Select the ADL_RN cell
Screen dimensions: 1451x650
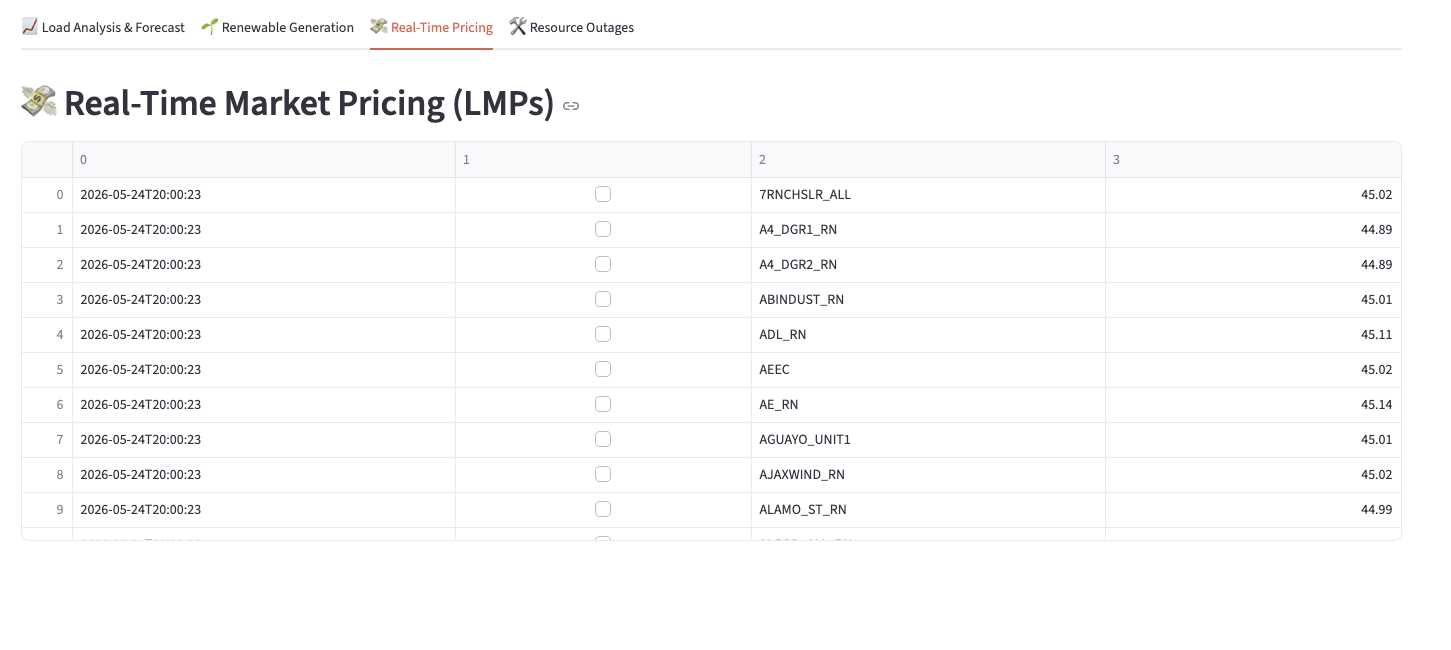coord(928,335)
